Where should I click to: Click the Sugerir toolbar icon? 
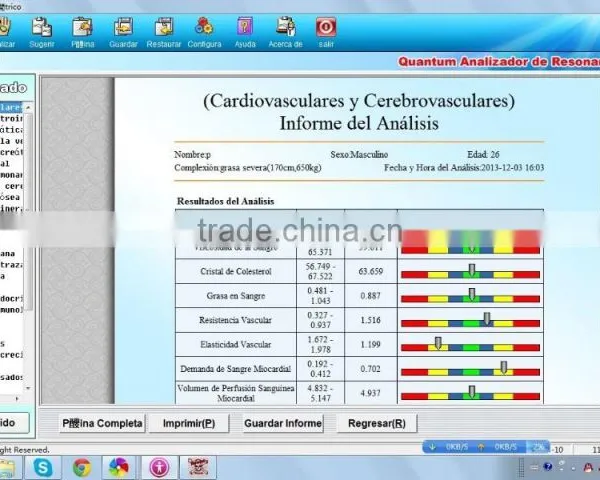(42, 28)
